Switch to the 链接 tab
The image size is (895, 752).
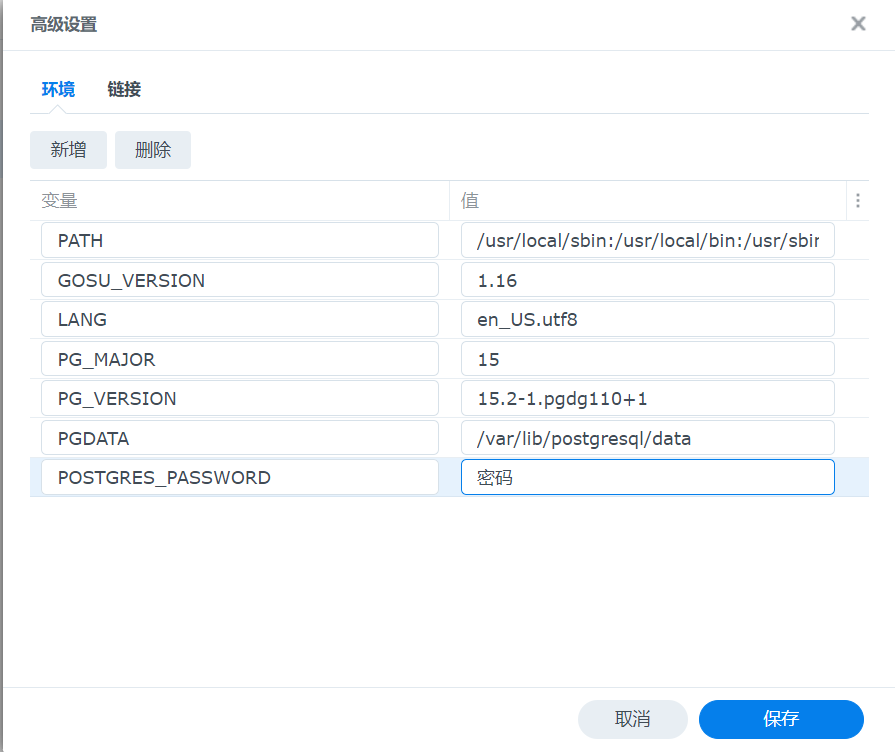click(124, 89)
